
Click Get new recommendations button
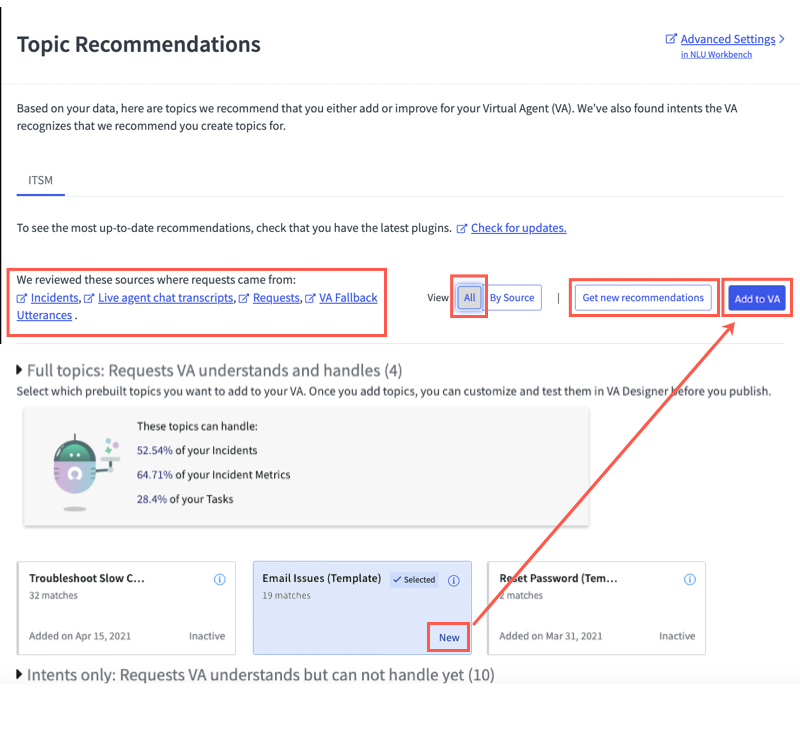pyautogui.click(x=643, y=297)
